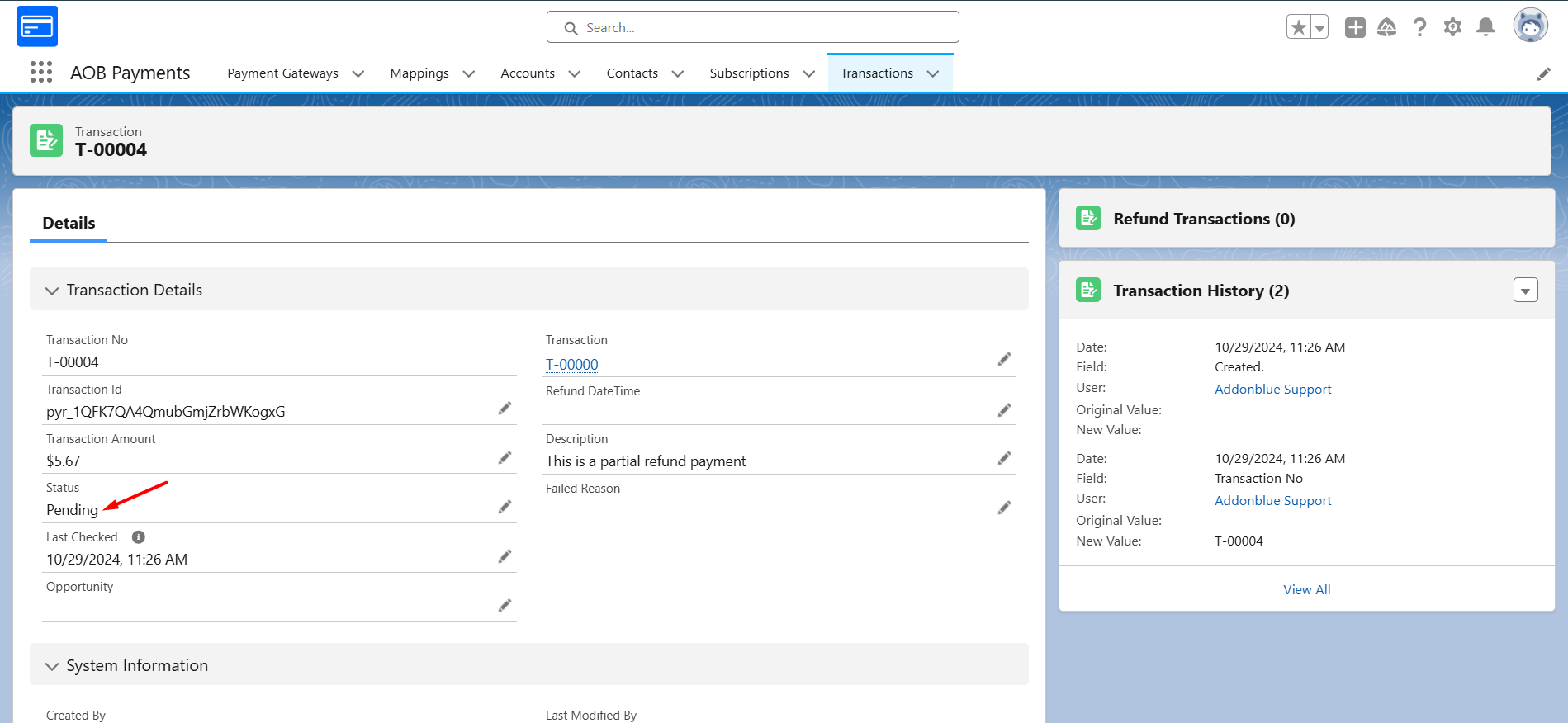Edit the parent Transaction lookup field
Screen dimensions: 1568x723
click(1004, 359)
